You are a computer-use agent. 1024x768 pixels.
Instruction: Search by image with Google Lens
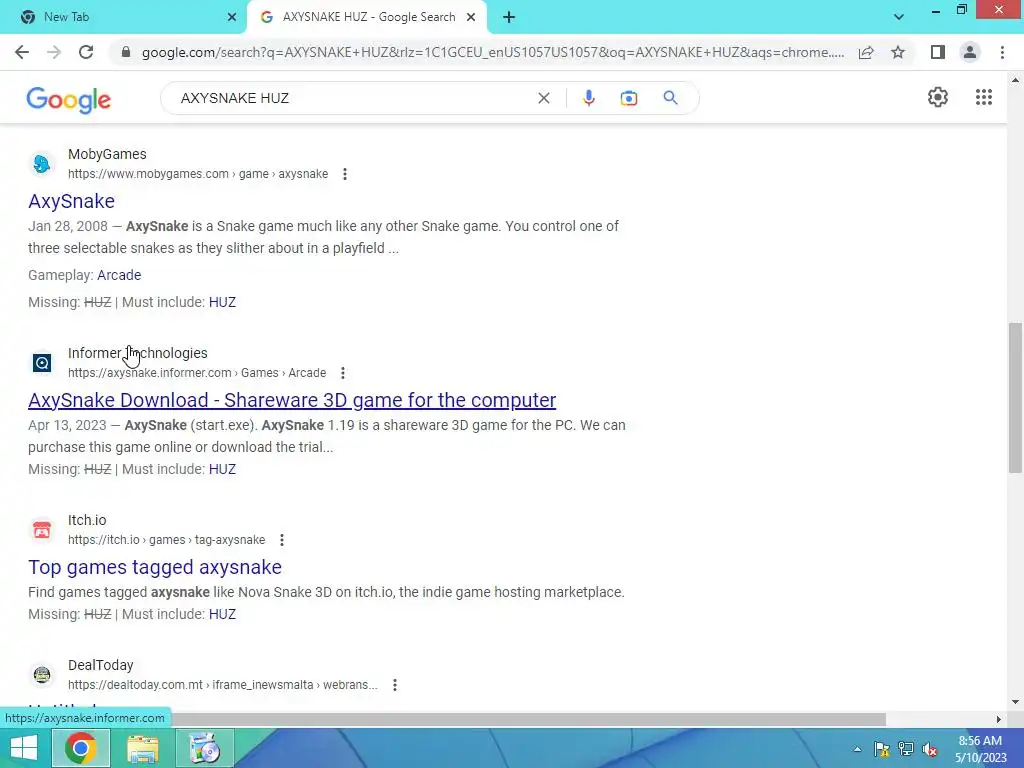(x=628, y=98)
